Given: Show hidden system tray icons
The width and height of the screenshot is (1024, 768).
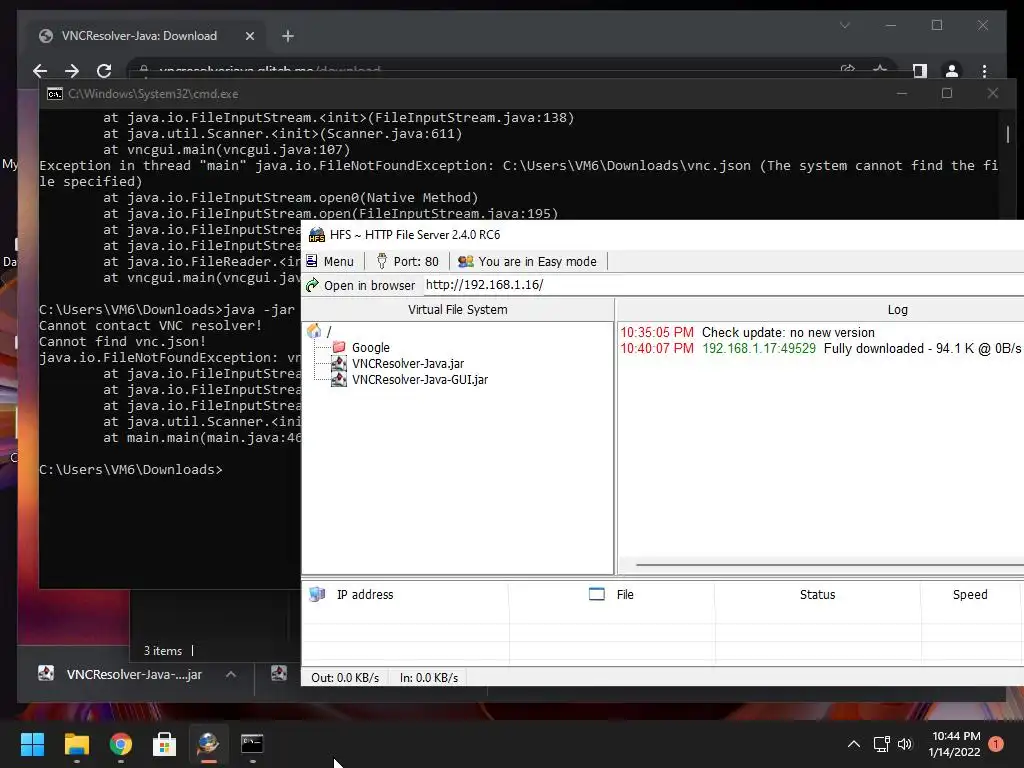Looking at the screenshot, I should point(854,744).
